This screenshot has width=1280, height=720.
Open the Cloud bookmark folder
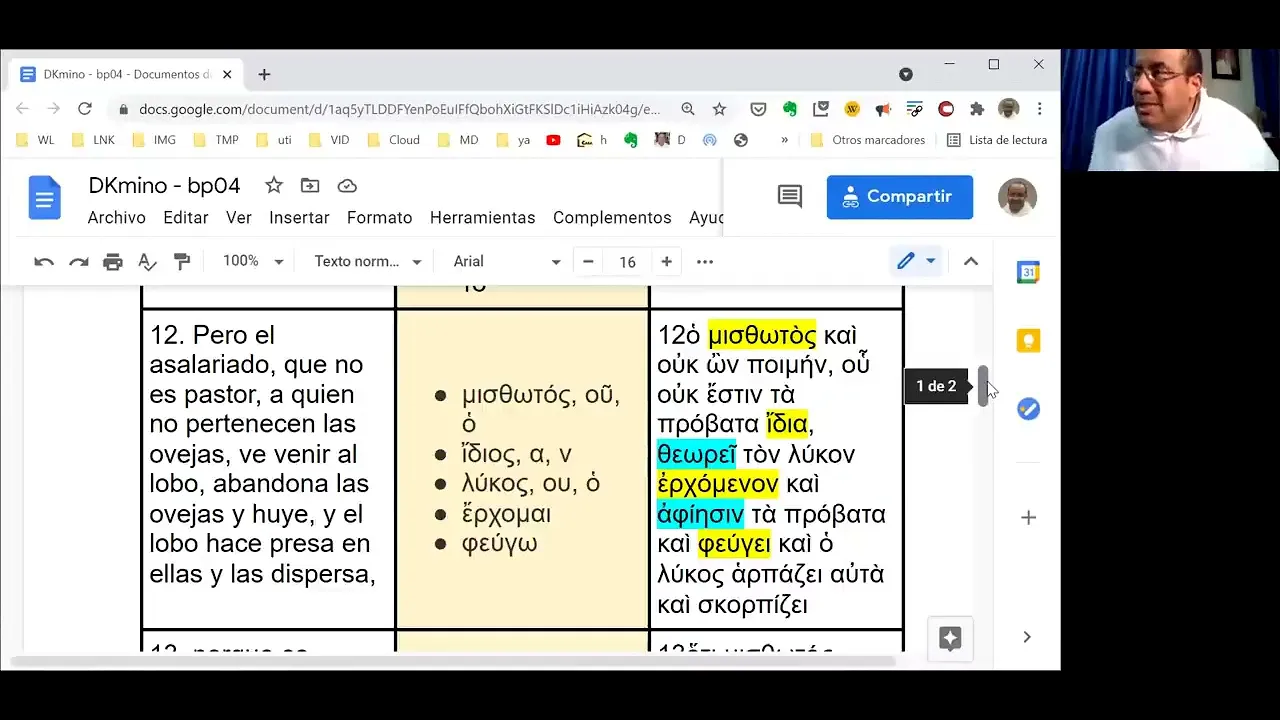tap(394, 140)
